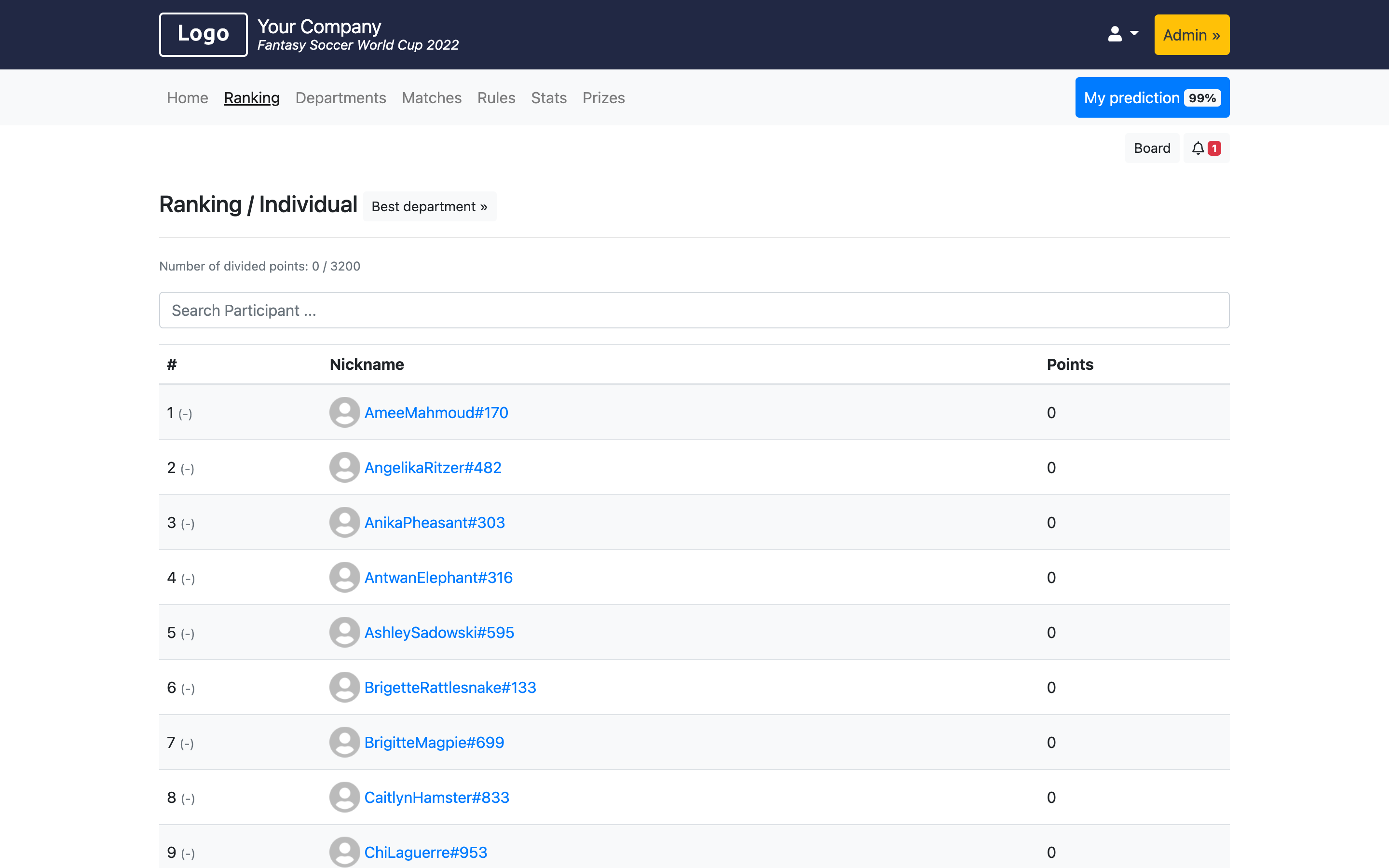Click the Home navigation tab

[x=186, y=97]
